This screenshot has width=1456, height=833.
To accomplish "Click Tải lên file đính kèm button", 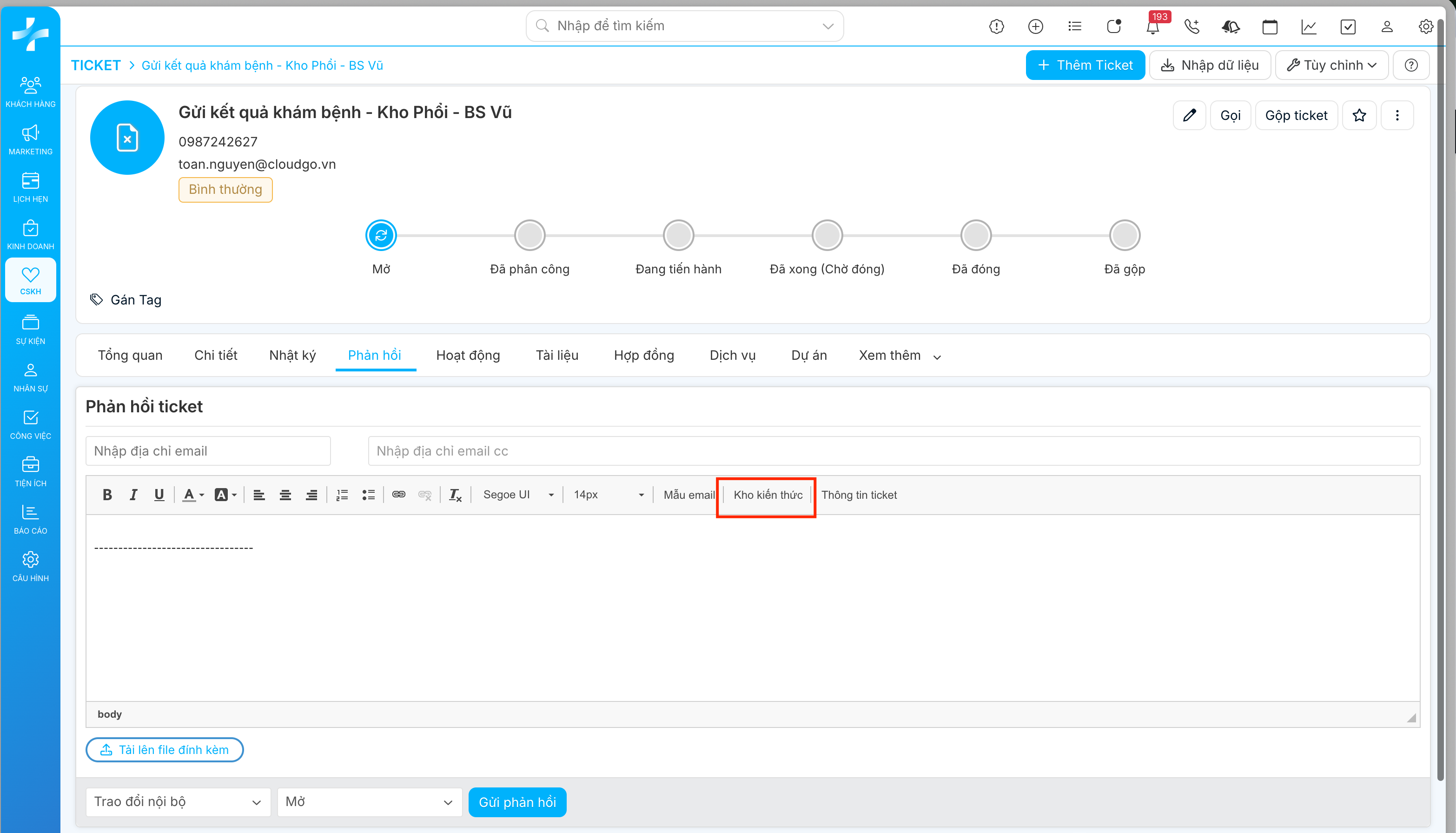I will 165,750.
